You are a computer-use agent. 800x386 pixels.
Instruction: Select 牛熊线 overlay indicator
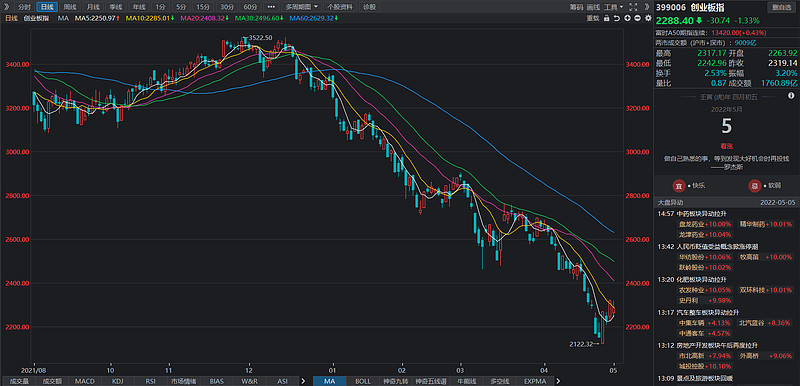pos(466,381)
